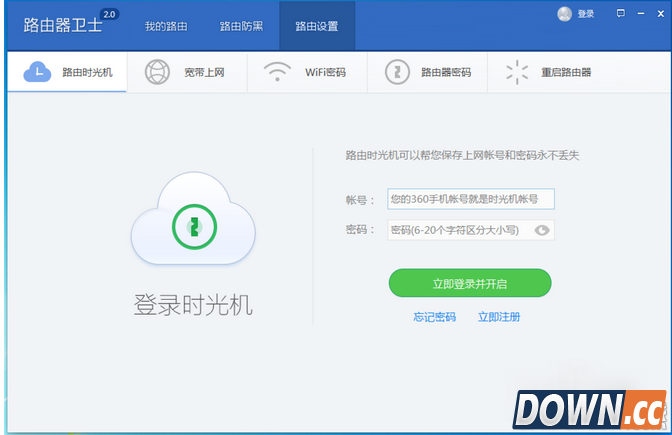Select the 重启路由器 spinner icon
672x435 pixels.
pos(517,72)
